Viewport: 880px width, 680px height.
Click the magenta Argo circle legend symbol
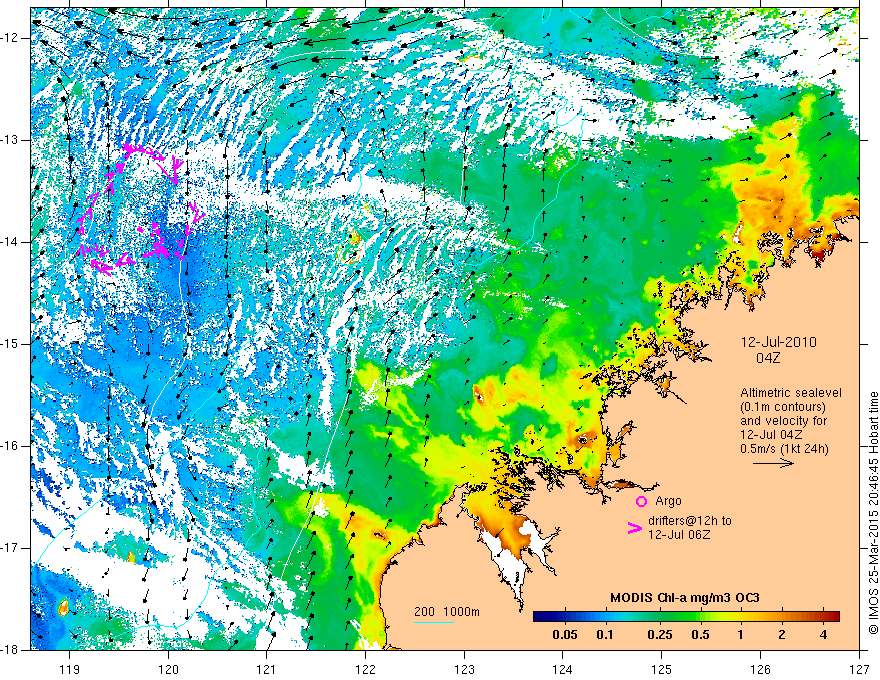[x=641, y=501]
